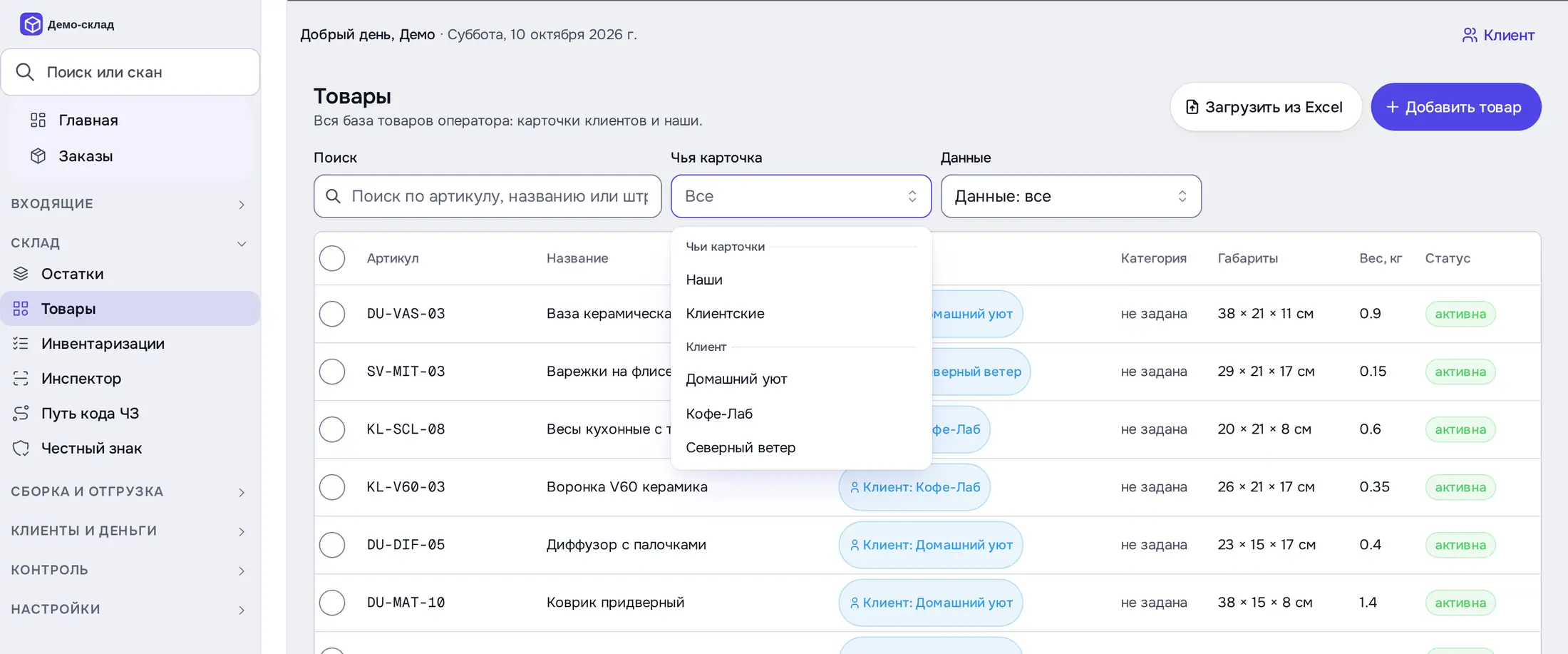The height and width of the screenshot is (654, 1568).
Task: Click the plus icon in Добавить товар
Action: coord(1392,107)
